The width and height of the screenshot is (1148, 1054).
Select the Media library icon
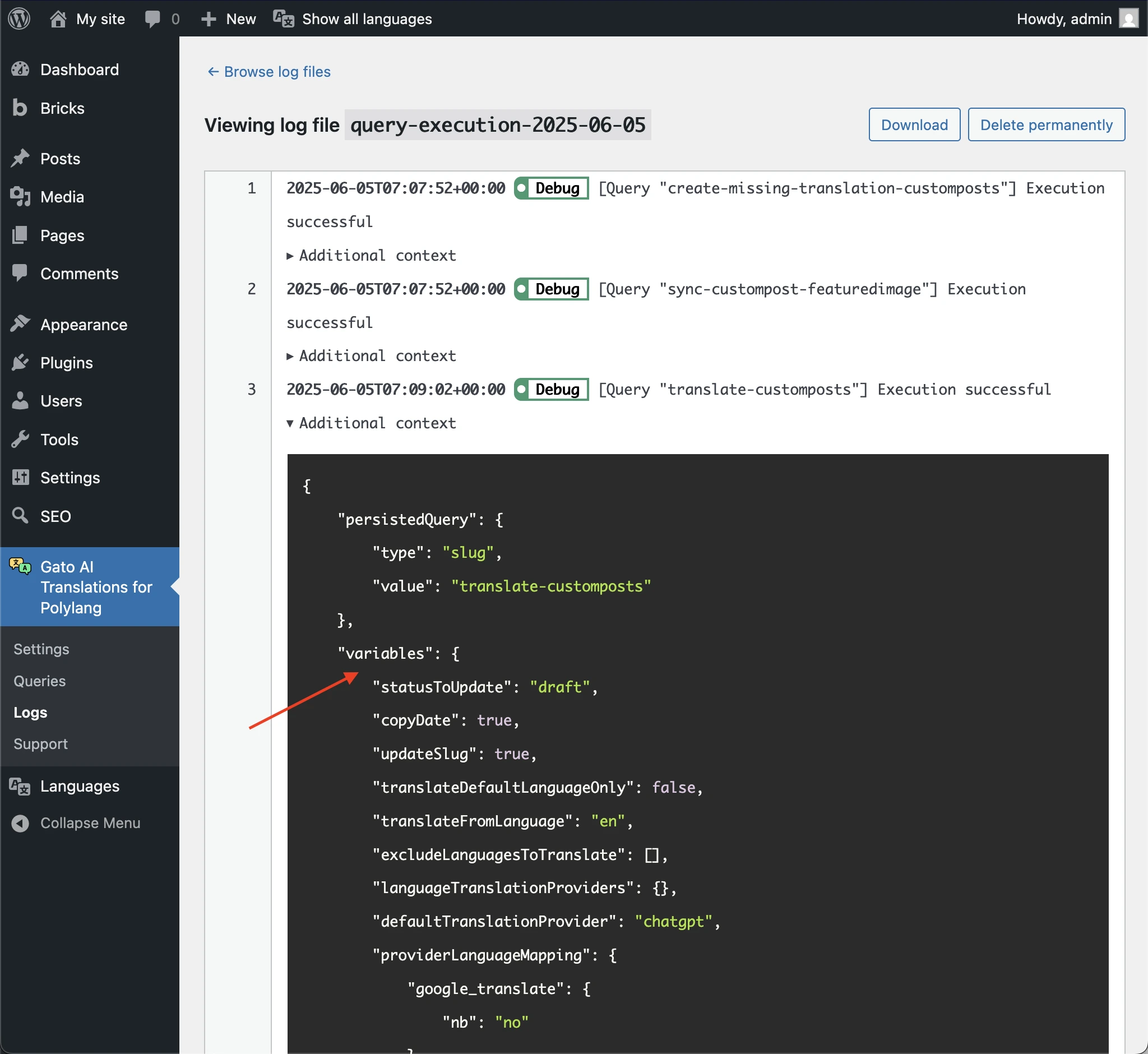coord(21,196)
